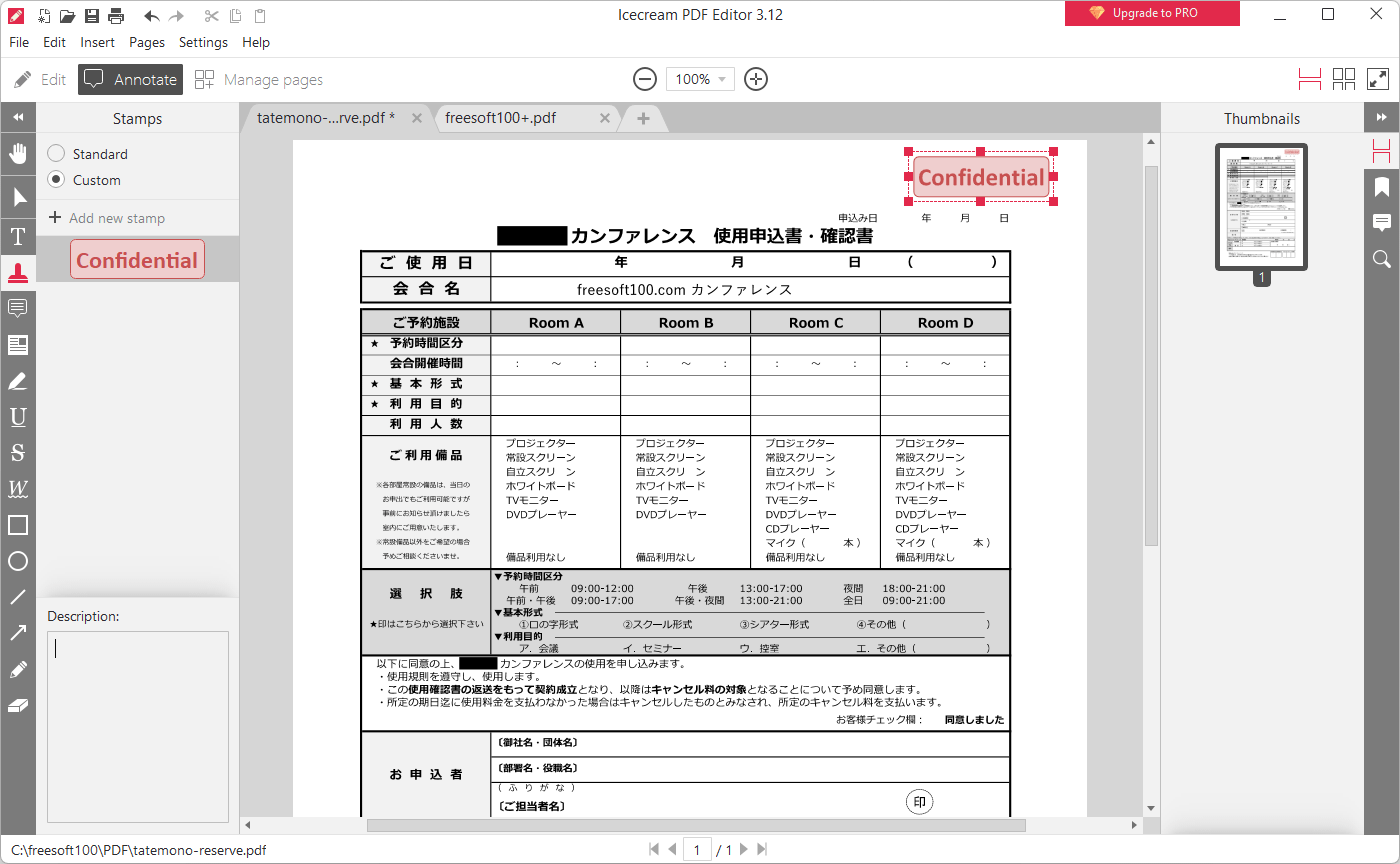Viewport: 1400px width, 864px height.
Task: Select the Eraser tool
Action: tap(18, 705)
